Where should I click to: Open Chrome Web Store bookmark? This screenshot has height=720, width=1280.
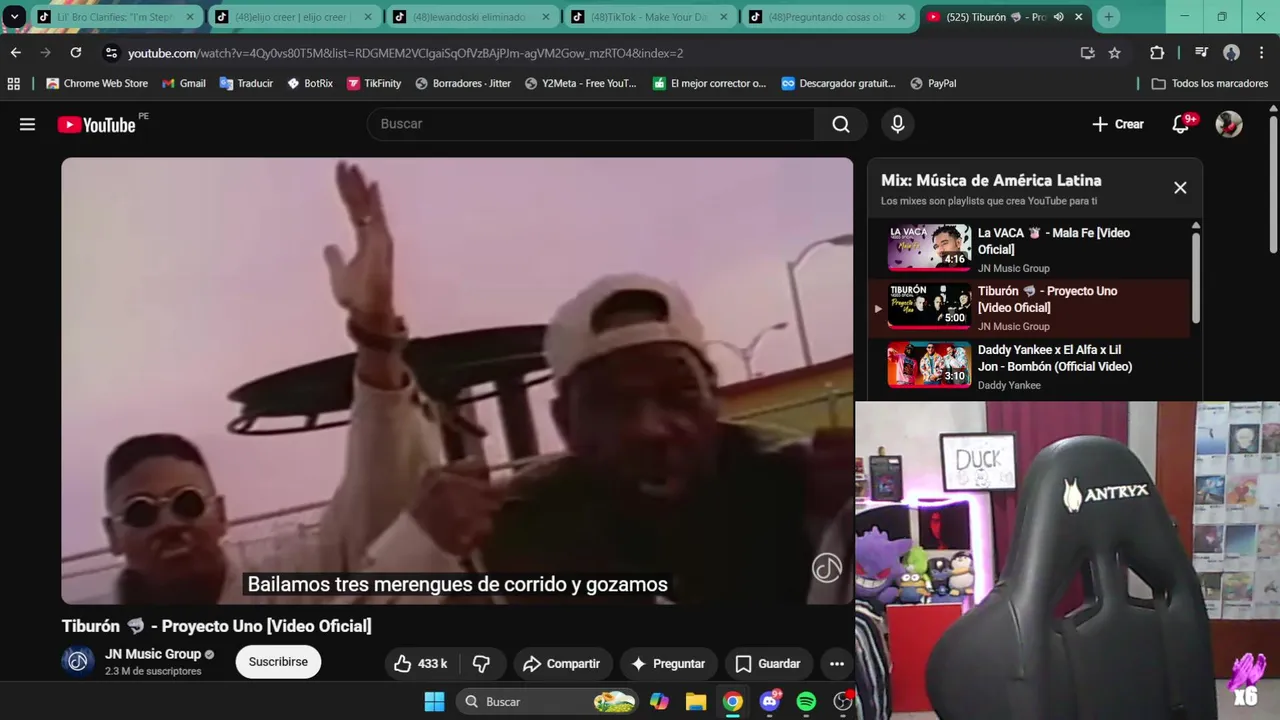(97, 84)
